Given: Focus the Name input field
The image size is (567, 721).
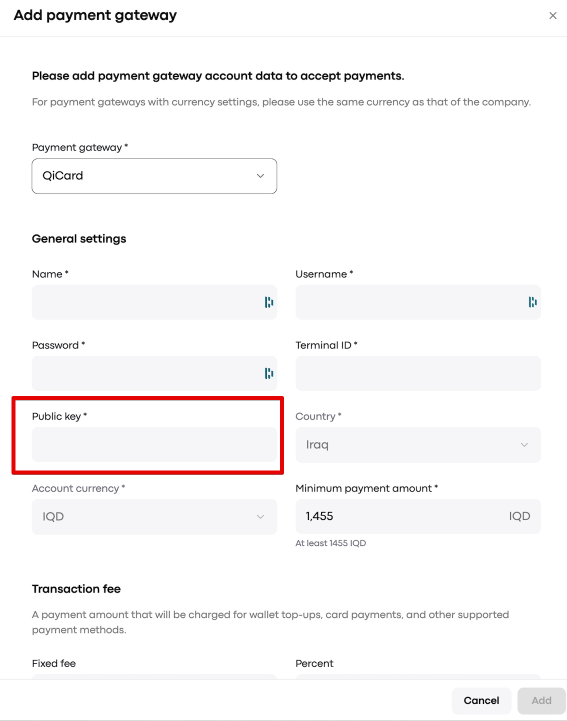Looking at the screenshot, I should 154,302.
